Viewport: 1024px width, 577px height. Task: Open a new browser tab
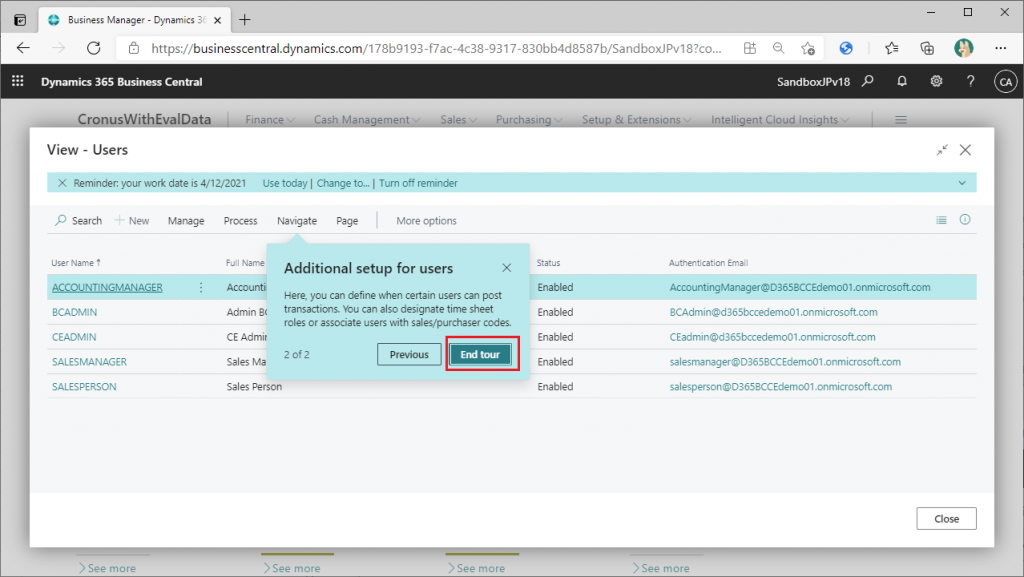click(x=245, y=20)
